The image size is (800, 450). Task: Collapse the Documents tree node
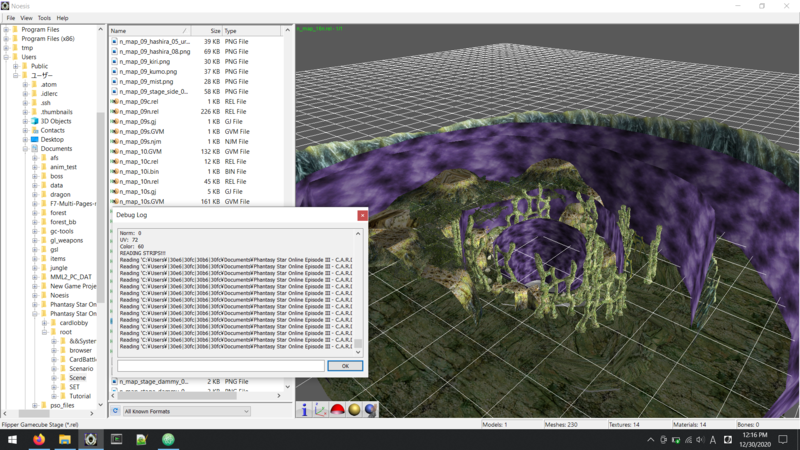(x=26, y=148)
